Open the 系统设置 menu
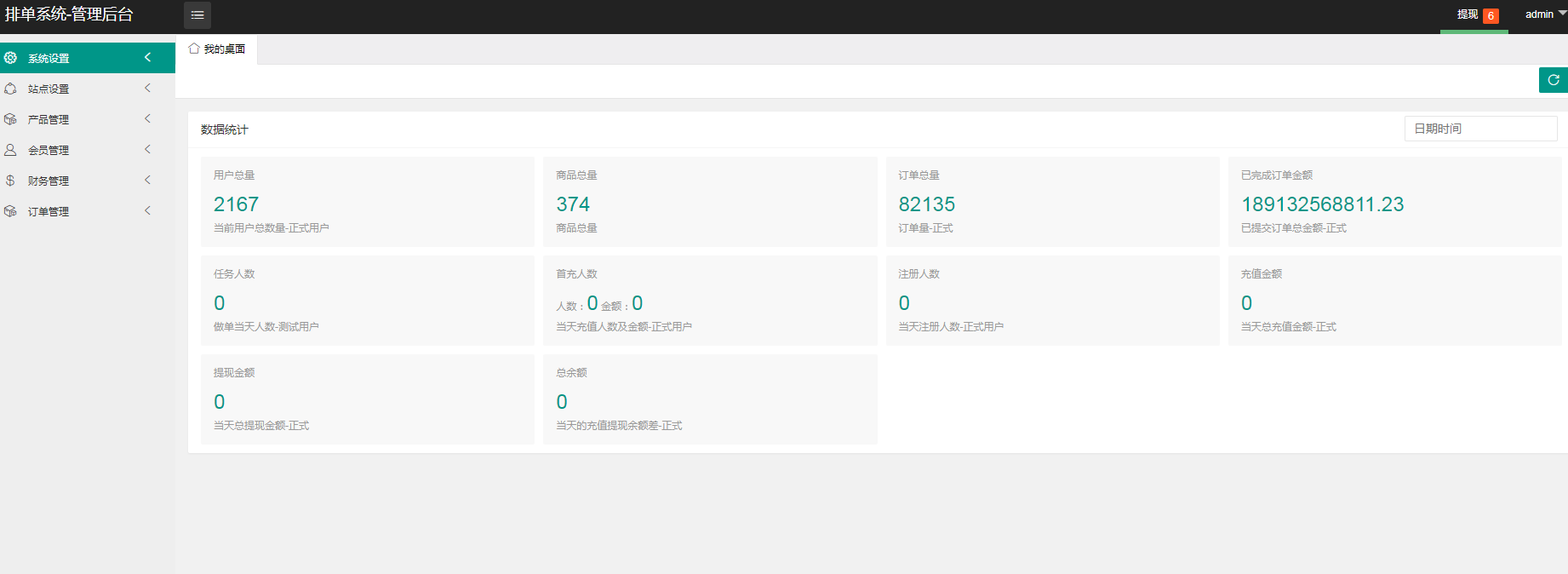 coord(88,58)
